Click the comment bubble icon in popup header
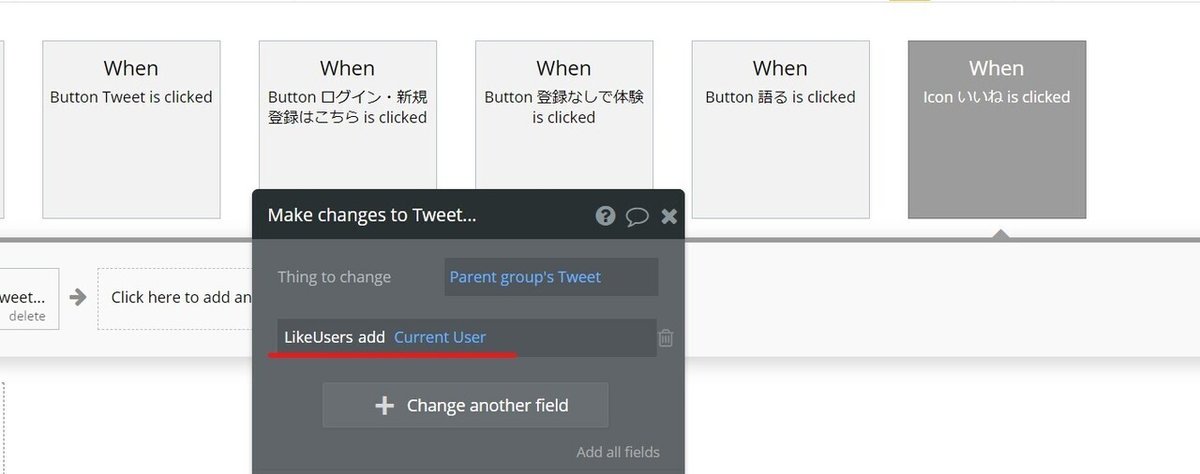Screen dimensions: 1200x474 (637, 216)
